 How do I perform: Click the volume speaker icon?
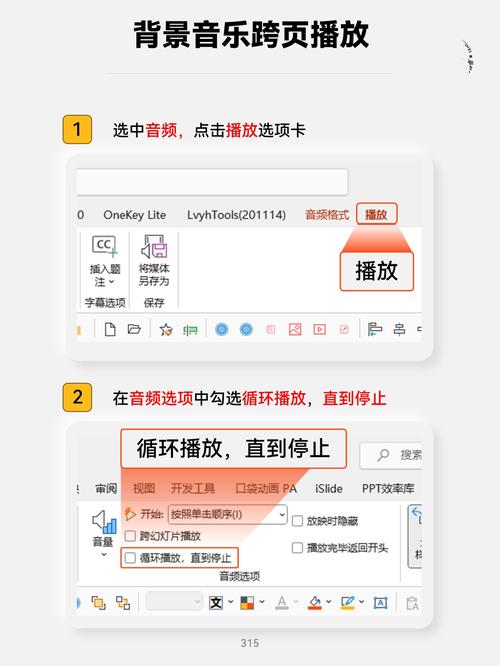coord(104,522)
